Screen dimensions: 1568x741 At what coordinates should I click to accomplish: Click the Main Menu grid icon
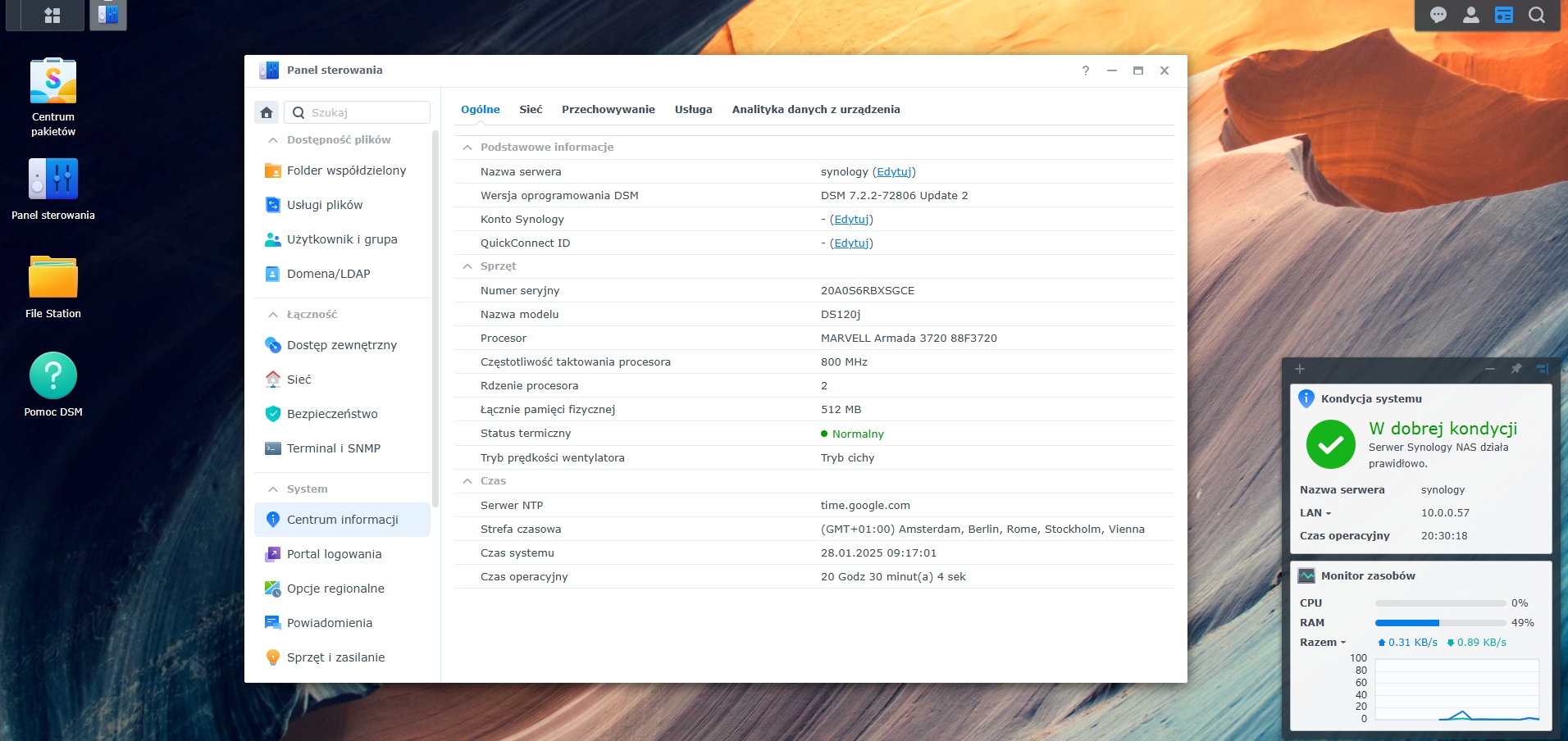[52, 15]
